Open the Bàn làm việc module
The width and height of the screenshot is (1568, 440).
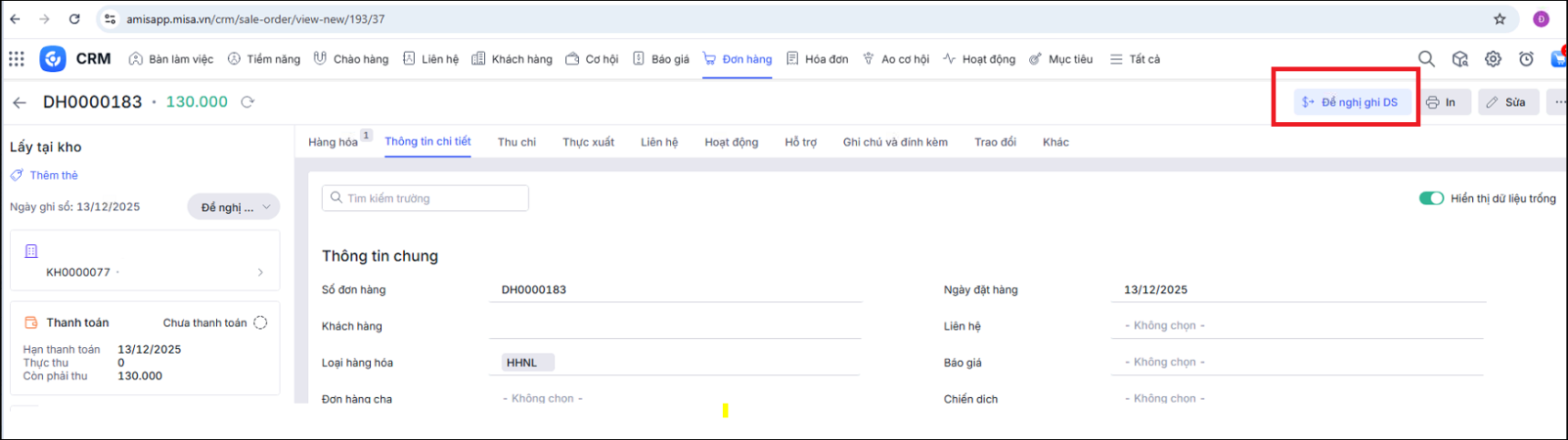coord(171,59)
